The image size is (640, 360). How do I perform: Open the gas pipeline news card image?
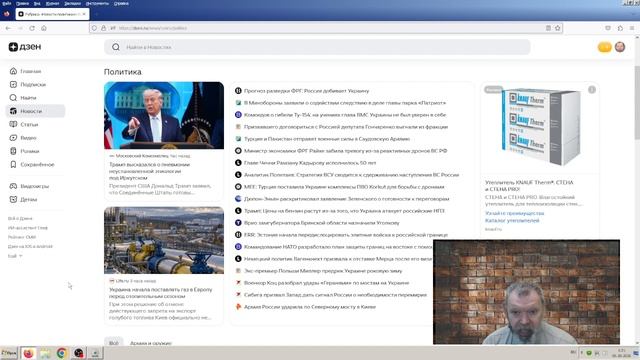(x=164, y=240)
